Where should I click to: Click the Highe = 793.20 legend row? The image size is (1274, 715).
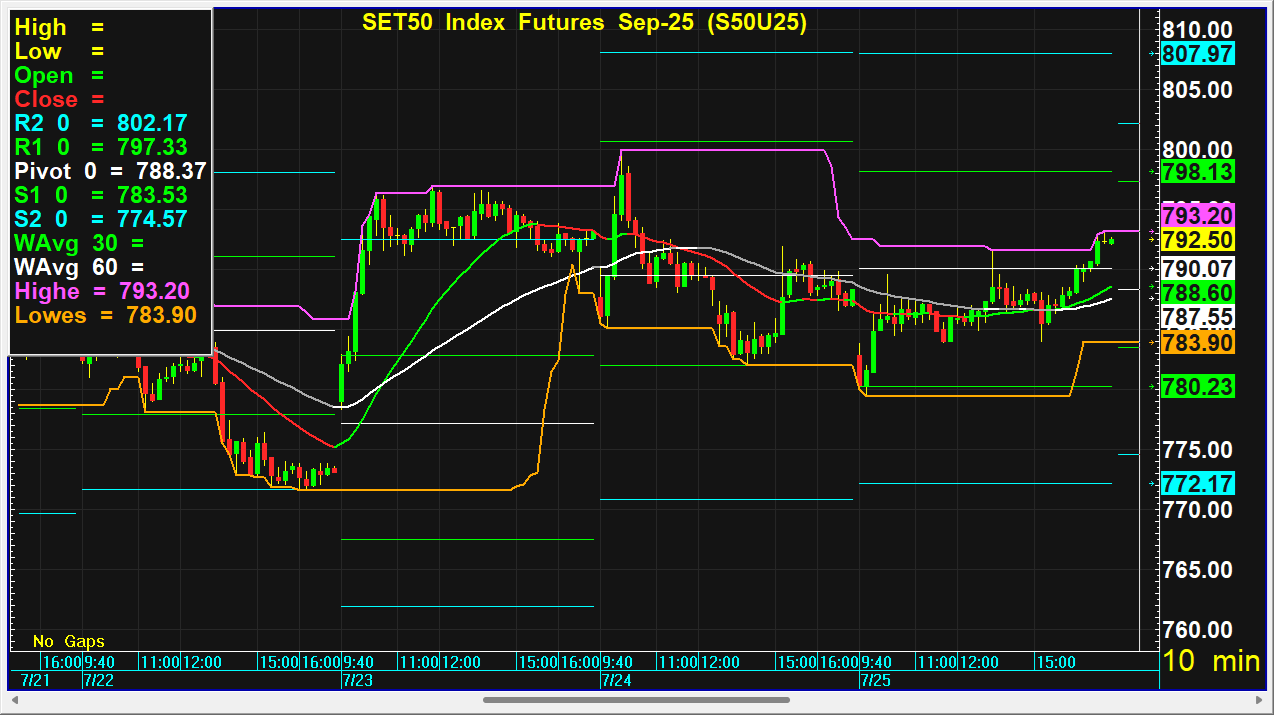coord(102,291)
